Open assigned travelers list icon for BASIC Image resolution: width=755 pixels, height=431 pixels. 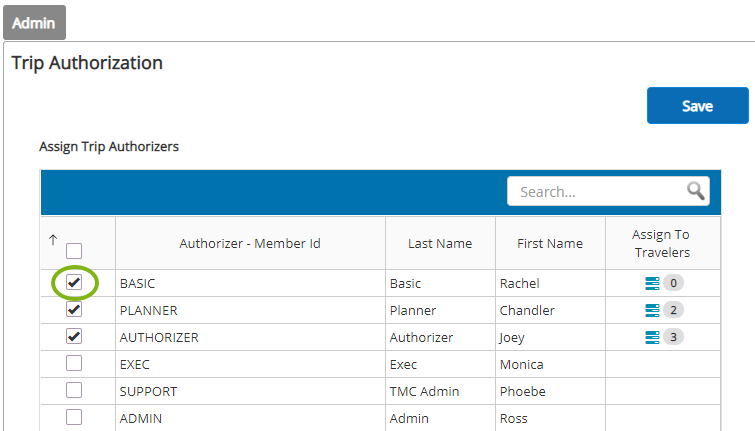tap(652, 283)
